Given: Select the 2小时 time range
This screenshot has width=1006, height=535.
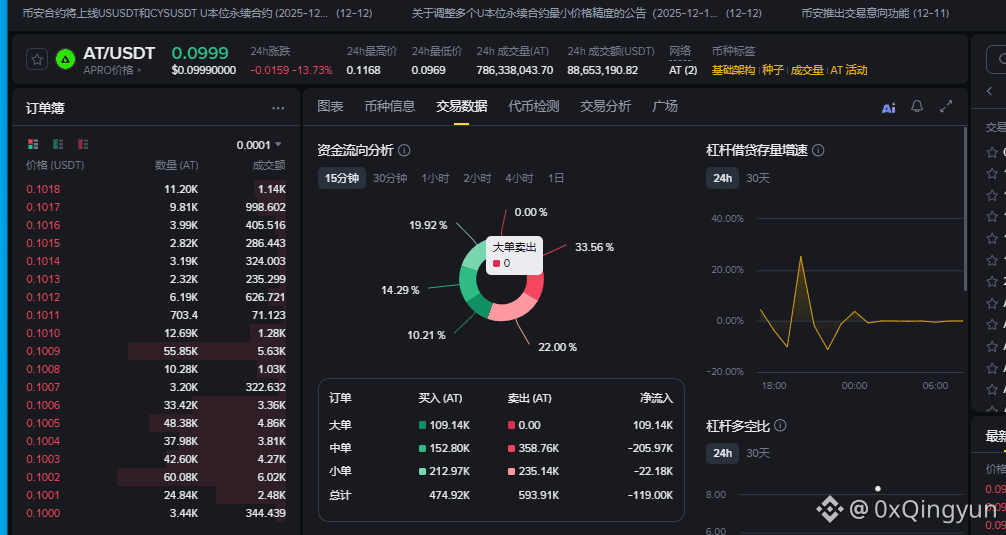Looking at the screenshot, I should click(x=477, y=178).
